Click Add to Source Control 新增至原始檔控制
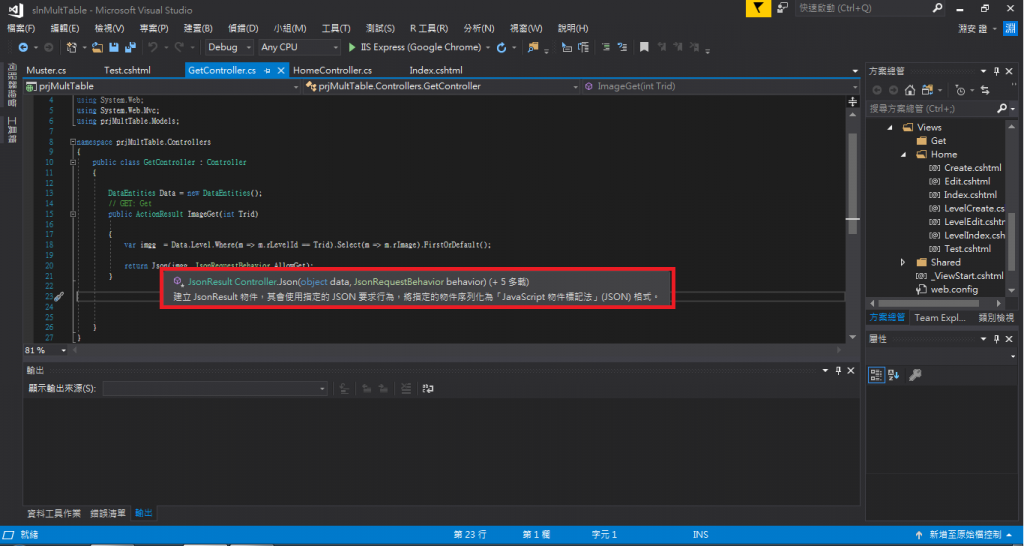 pos(963,535)
